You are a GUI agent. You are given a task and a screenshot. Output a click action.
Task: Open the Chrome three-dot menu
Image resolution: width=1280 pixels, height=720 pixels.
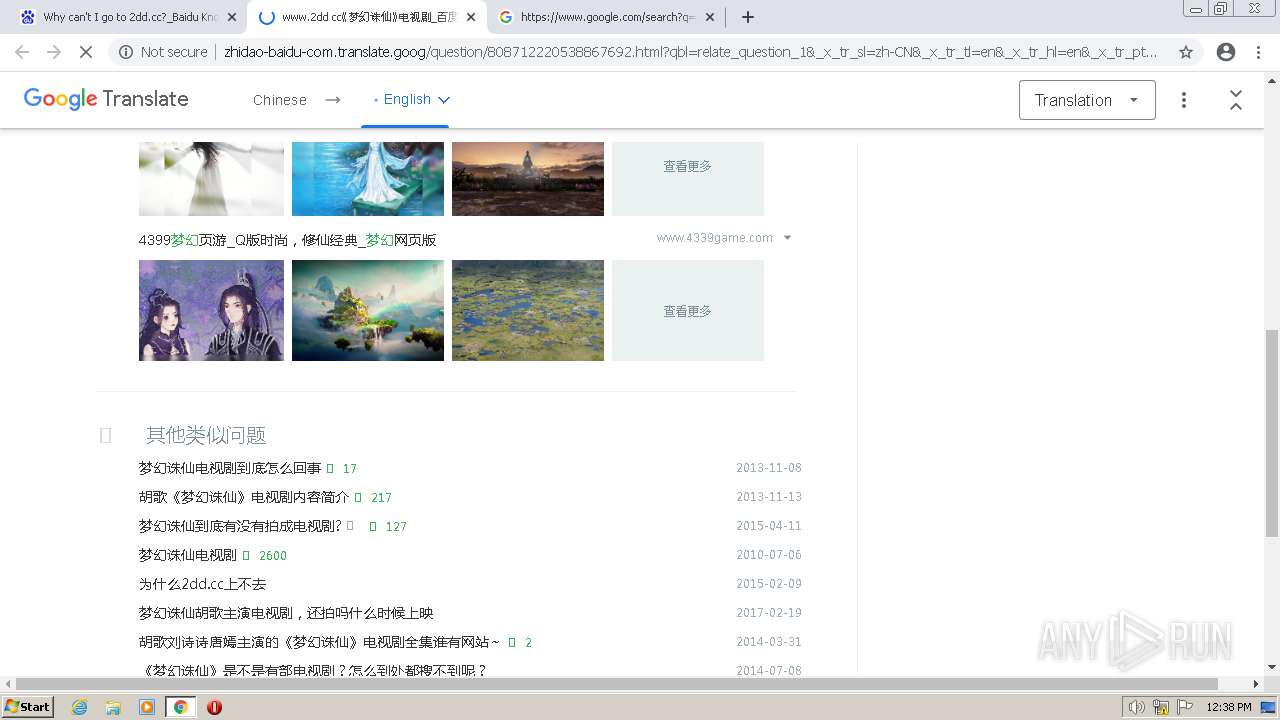(1259, 52)
